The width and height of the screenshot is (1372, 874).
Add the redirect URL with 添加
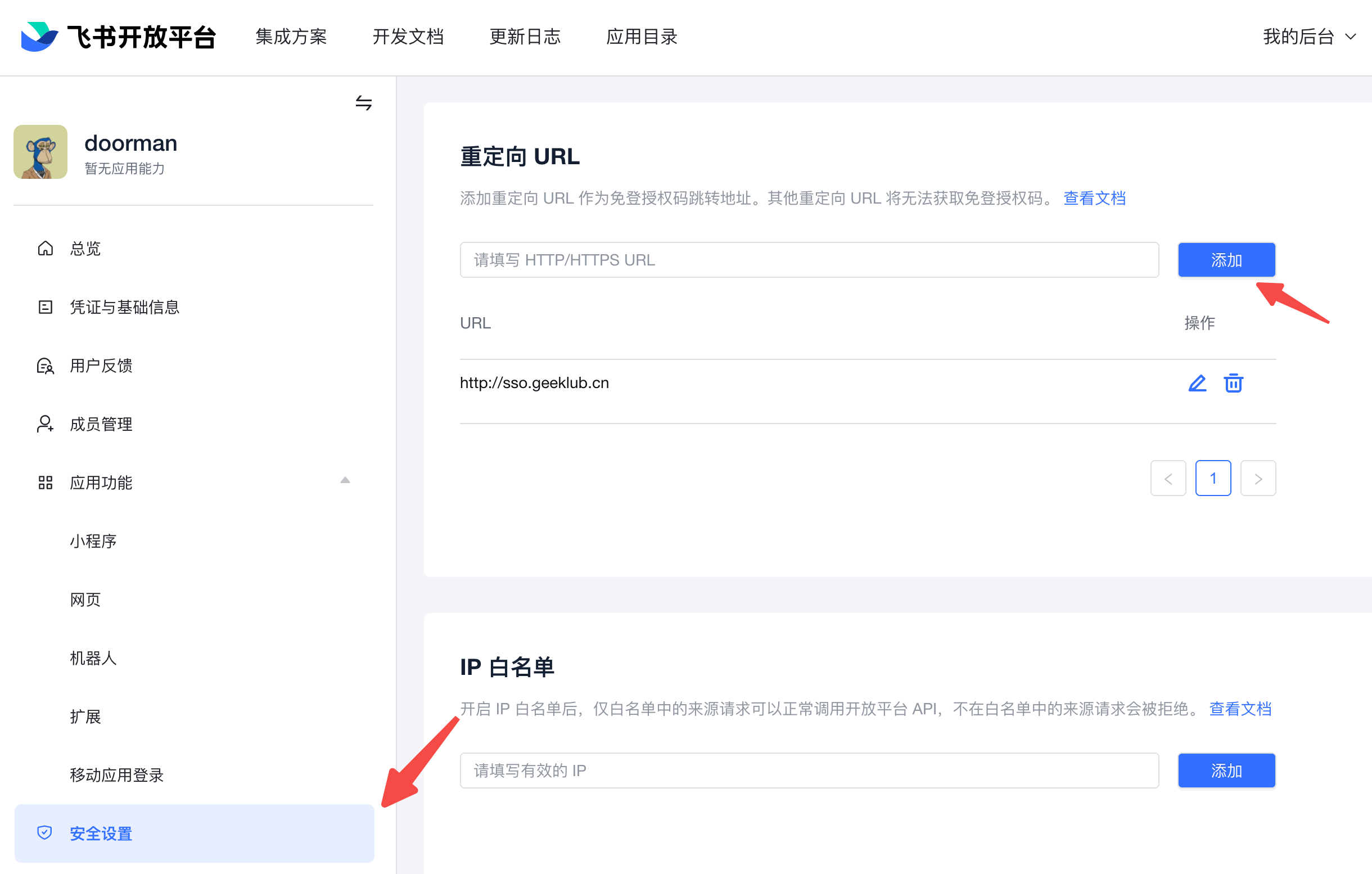(x=1226, y=260)
